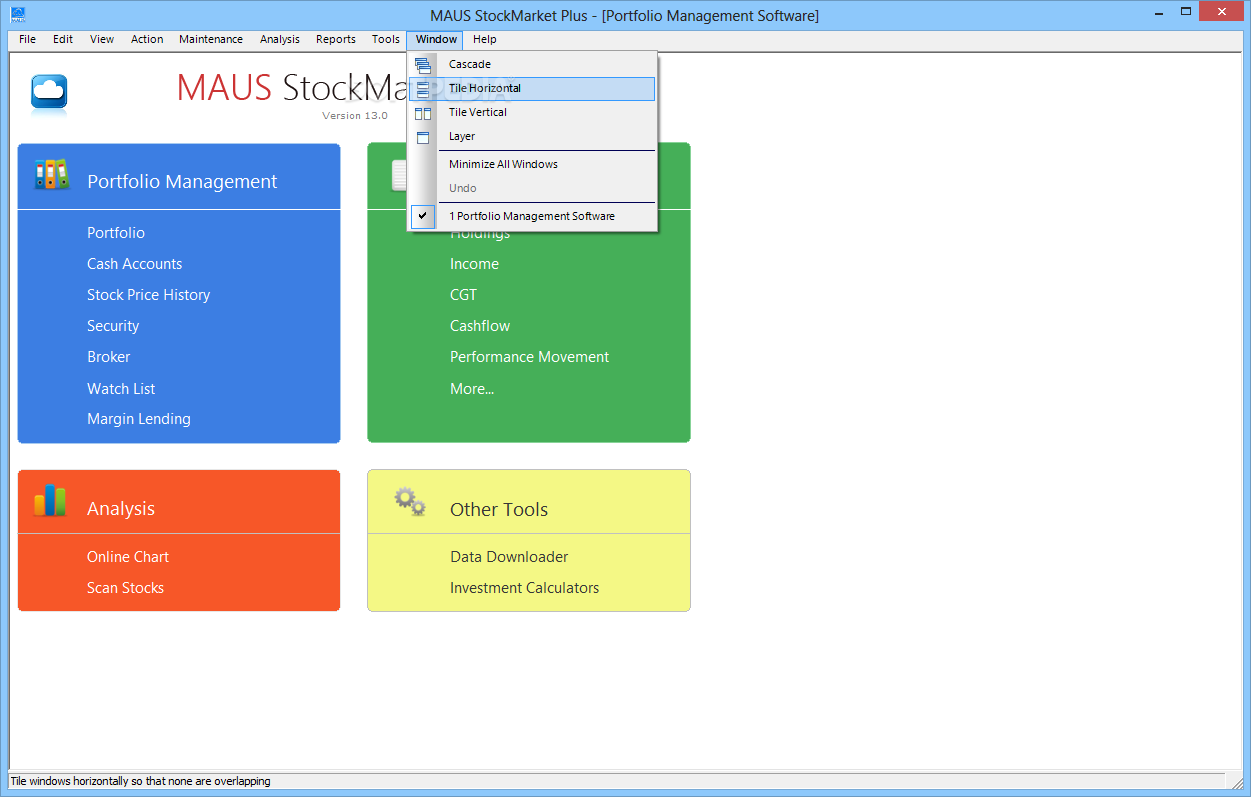
Task: Click the application icon in title bar
Action: (x=17, y=14)
